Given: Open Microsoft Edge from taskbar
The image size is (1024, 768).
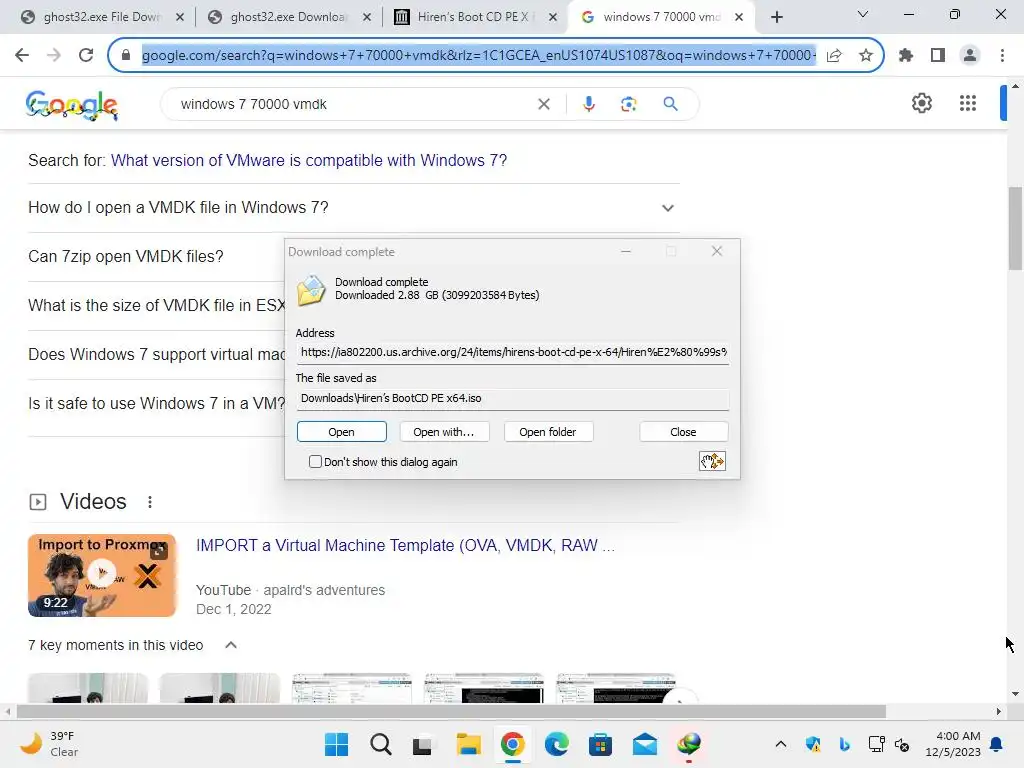Looking at the screenshot, I should [556, 744].
